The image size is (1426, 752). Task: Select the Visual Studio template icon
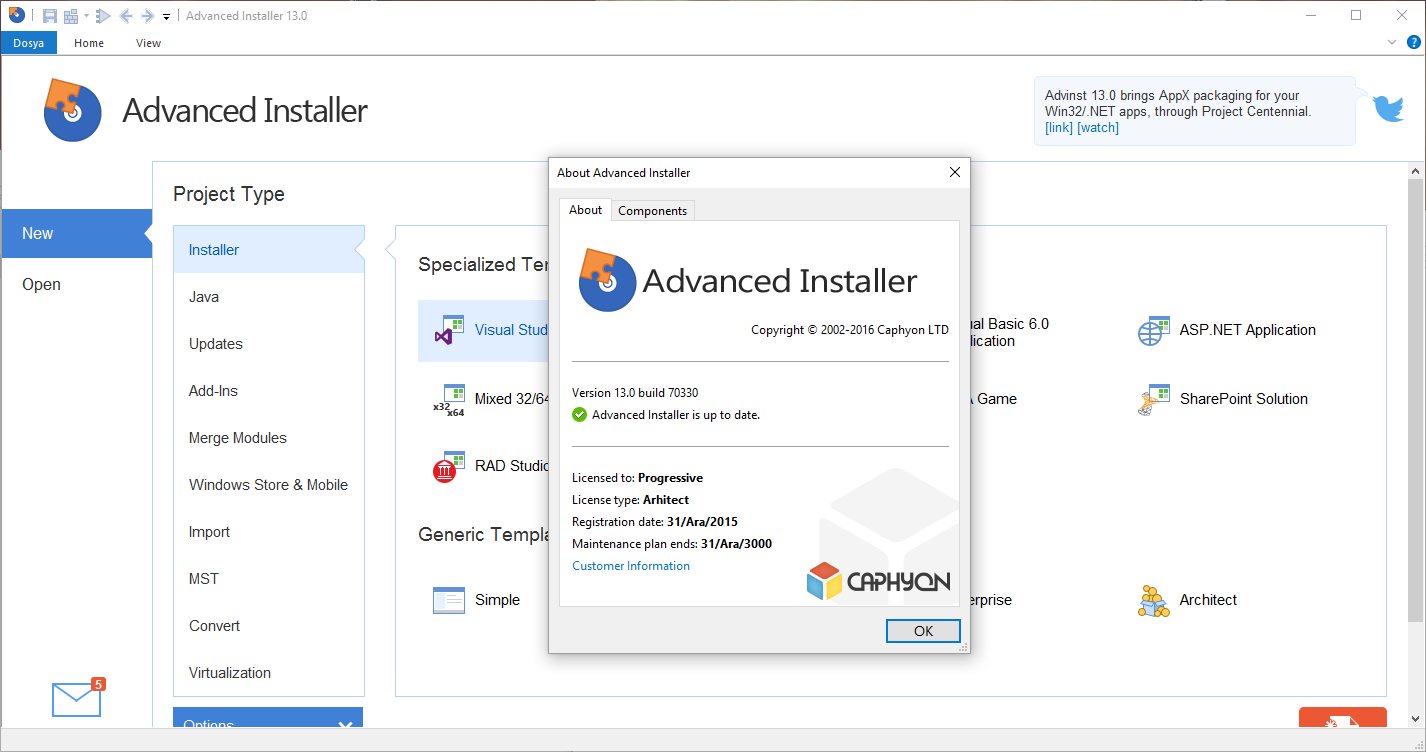coord(449,330)
